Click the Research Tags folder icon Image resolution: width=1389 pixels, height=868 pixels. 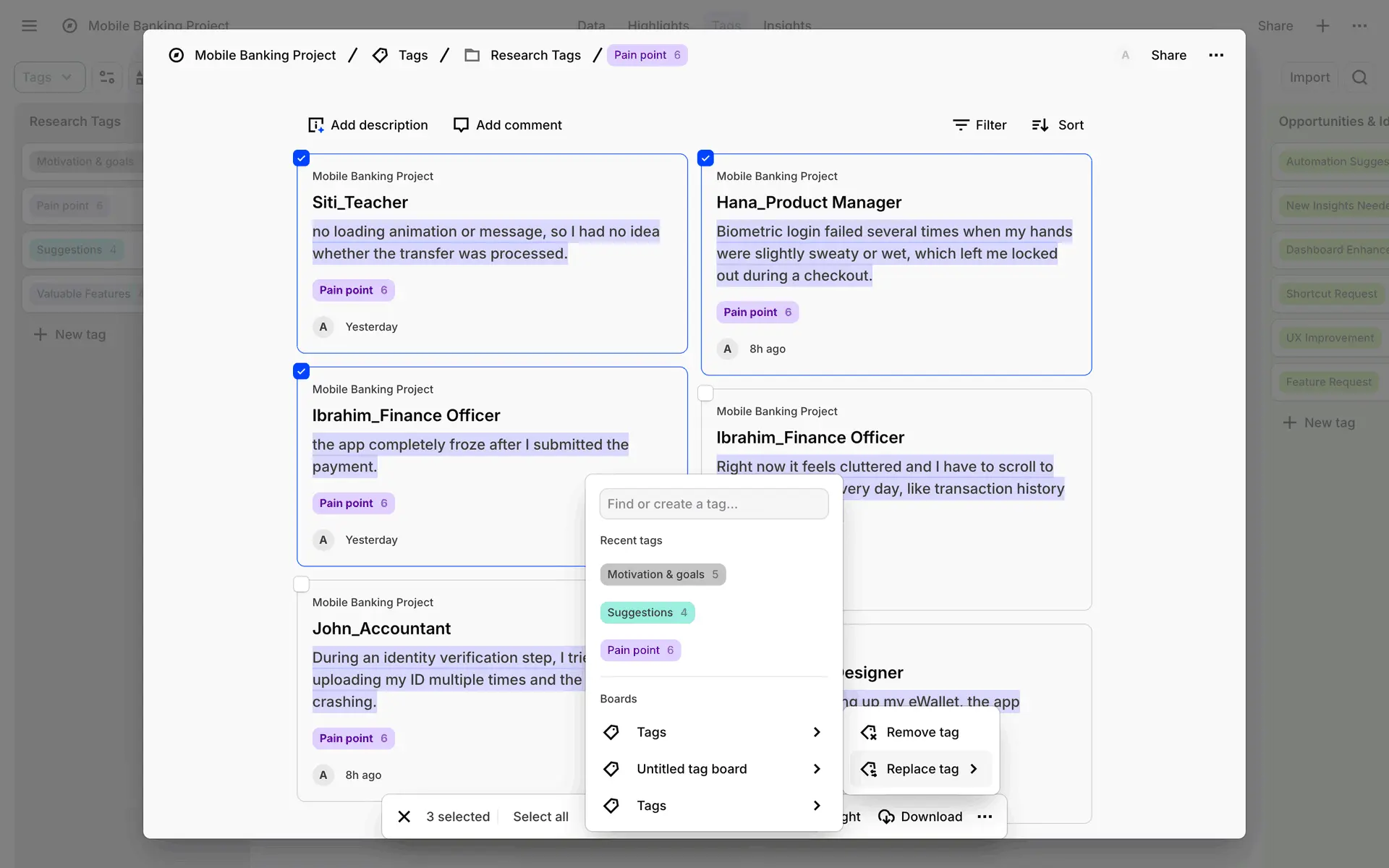coord(472,55)
